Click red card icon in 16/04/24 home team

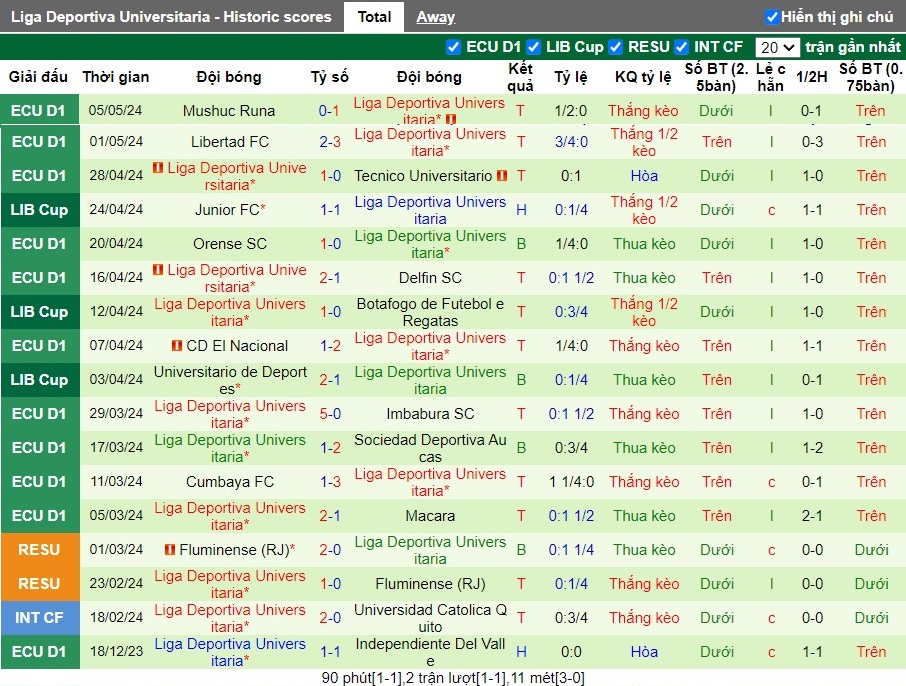coord(158,269)
